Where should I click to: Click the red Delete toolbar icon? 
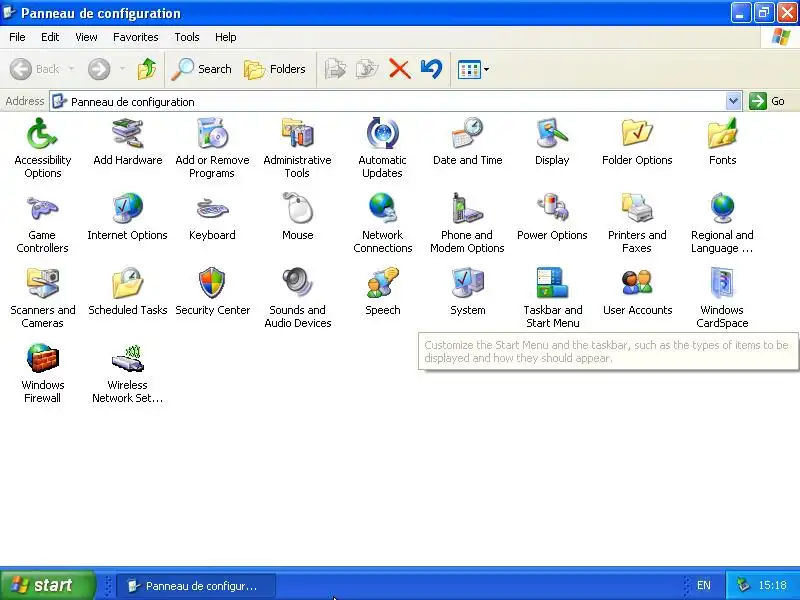click(x=399, y=69)
